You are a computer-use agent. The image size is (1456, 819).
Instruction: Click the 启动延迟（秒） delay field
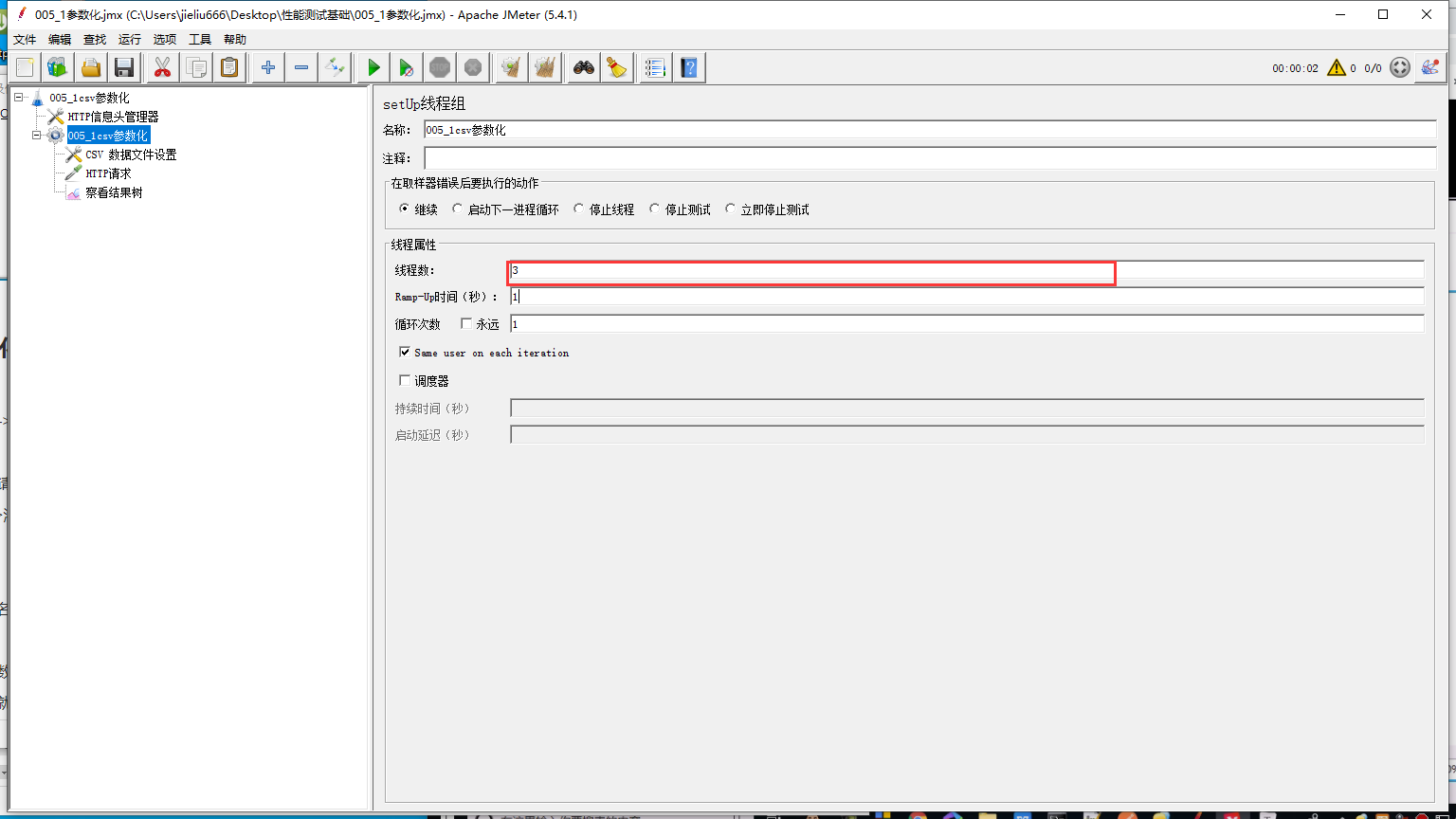[x=967, y=435]
